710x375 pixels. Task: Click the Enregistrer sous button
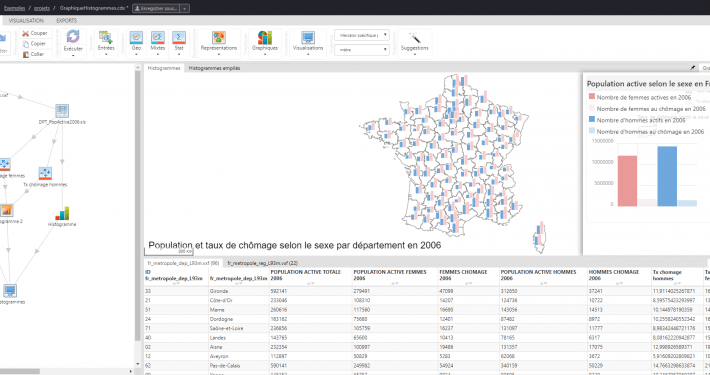pos(156,8)
